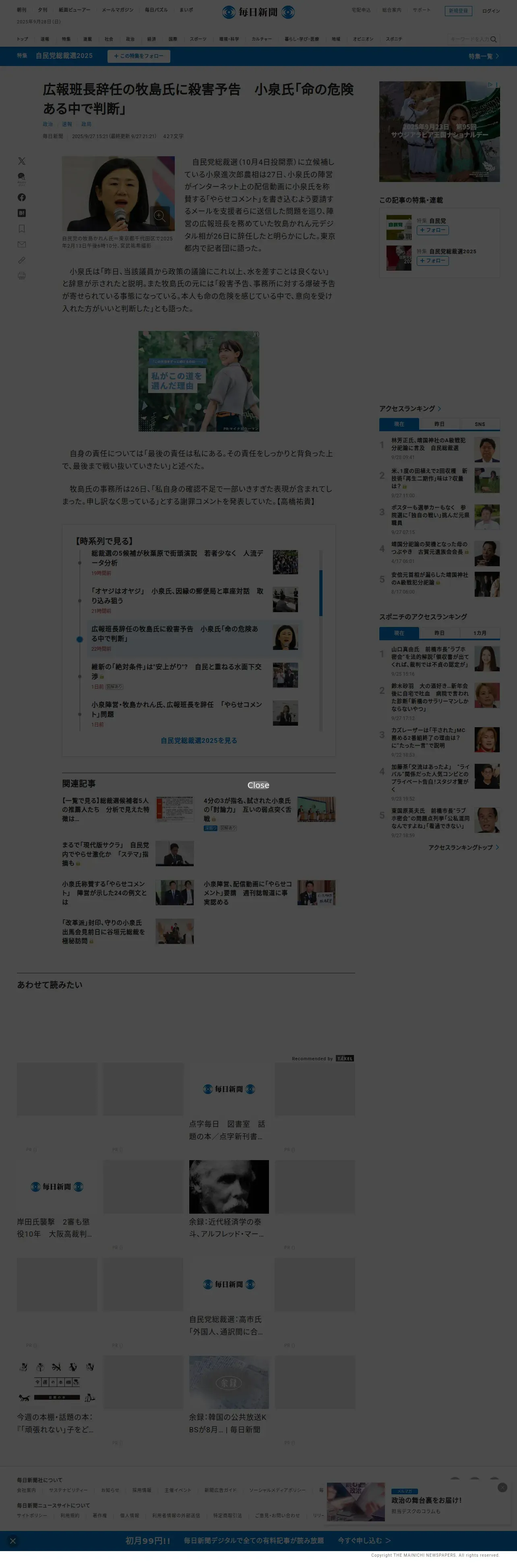This screenshot has width=517, height=1568.
Task: Follow the 自民党総裁選2025 feature in blue bar
Action: pyautogui.click(x=139, y=56)
